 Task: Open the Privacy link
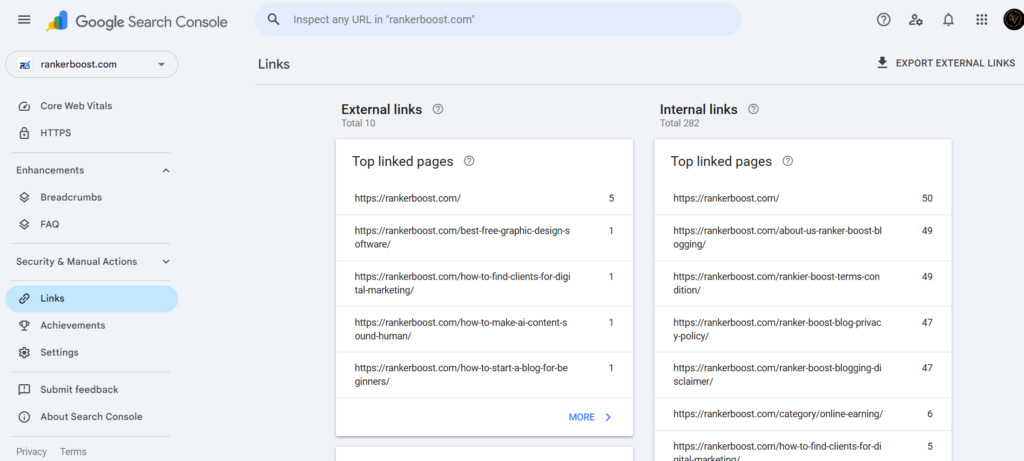coord(31,452)
